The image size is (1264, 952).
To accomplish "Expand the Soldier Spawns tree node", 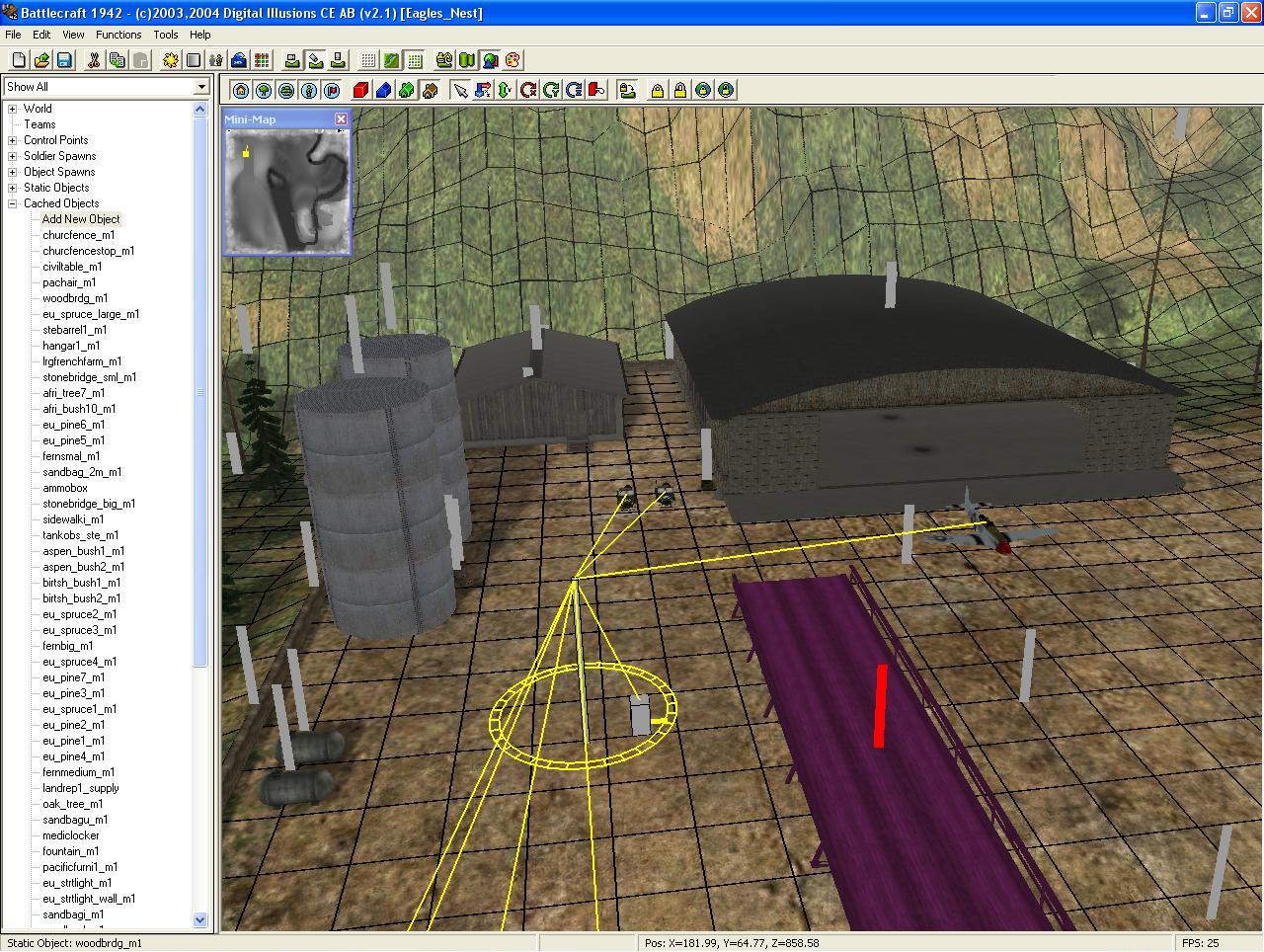I will pos(13,156).
